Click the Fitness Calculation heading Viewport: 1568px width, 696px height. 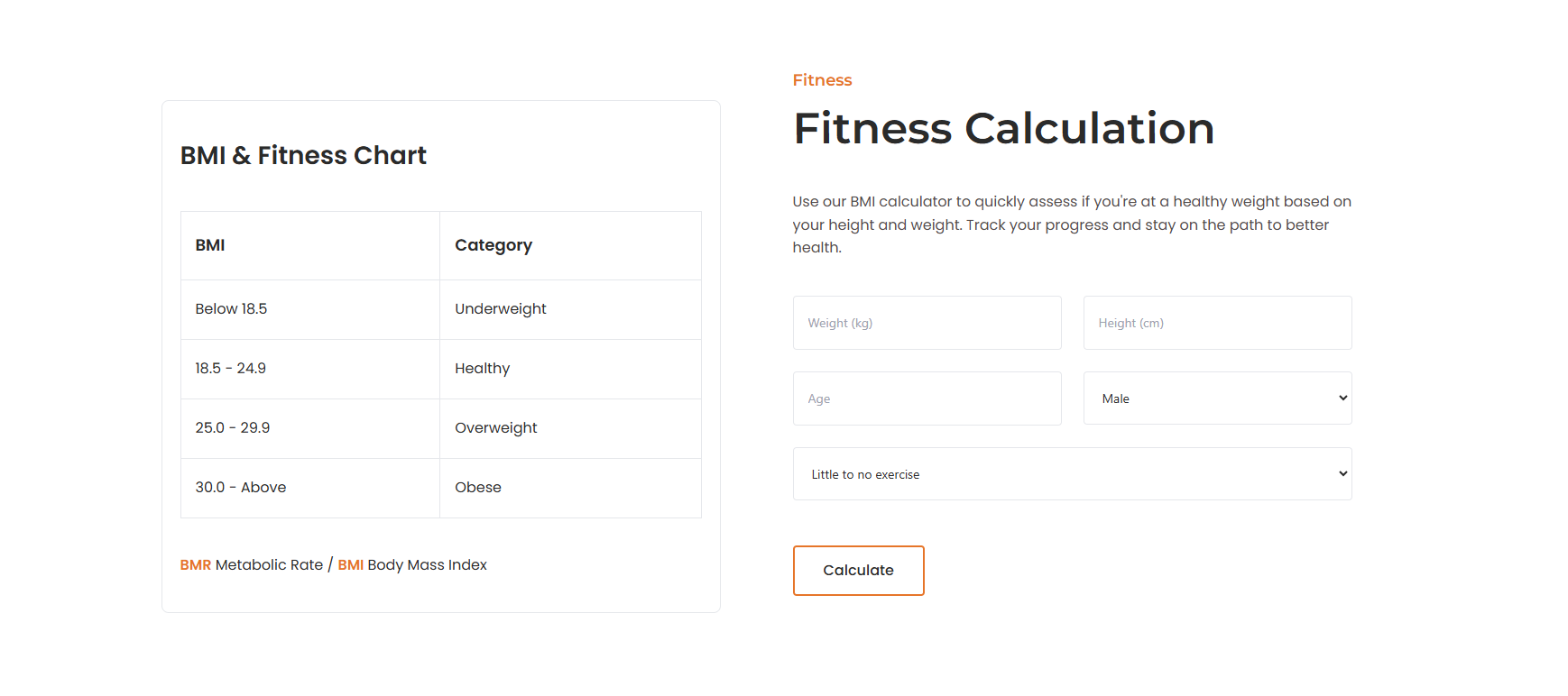coord(1003,128)
